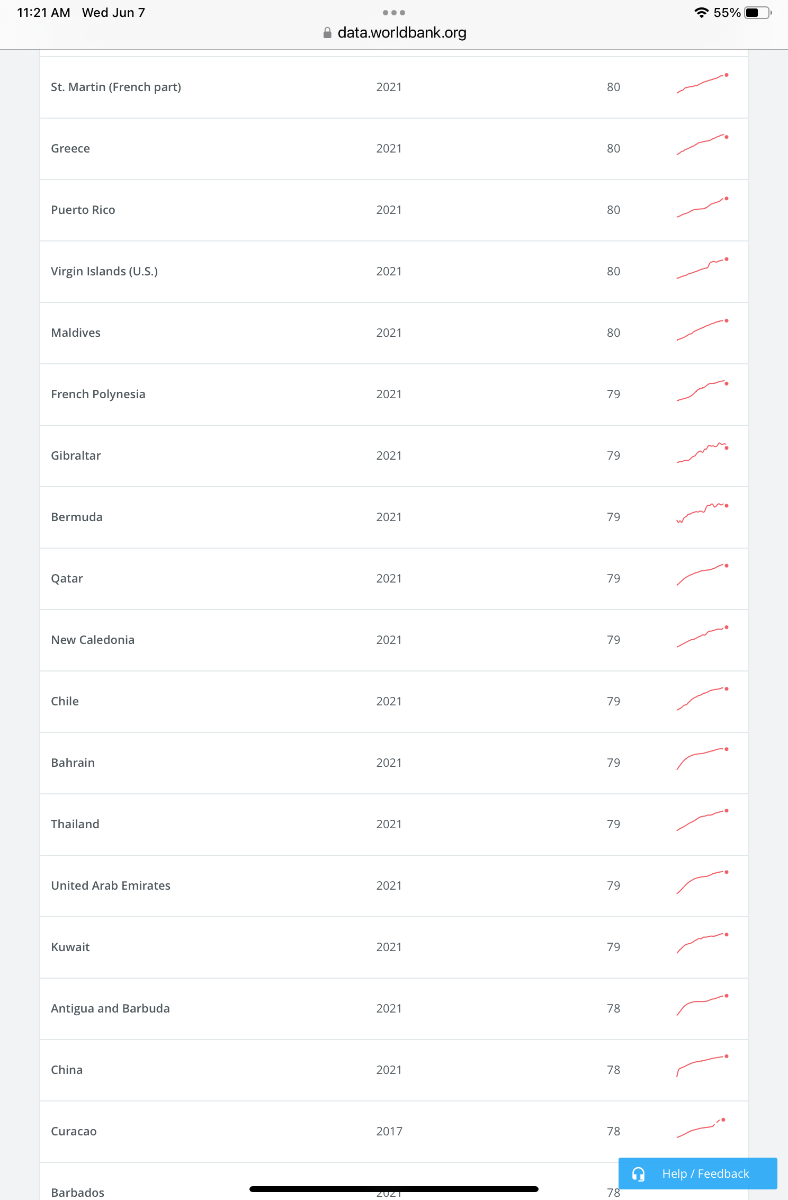Tap the battery indicator icon
Screen dimensions: 788x1200
[758, 13]
